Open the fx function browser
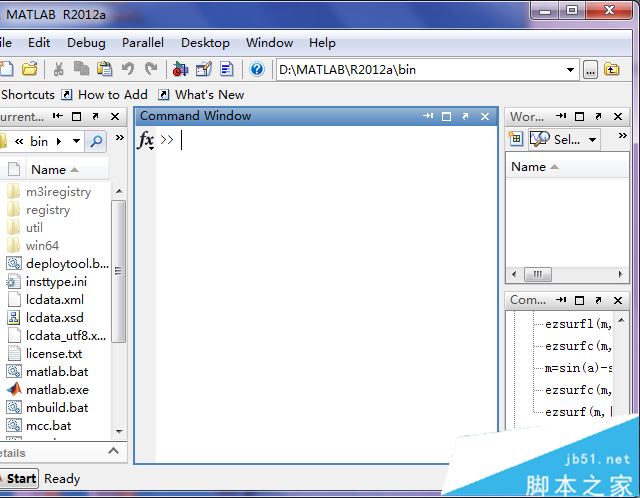Screen dimensions: 640x498 [x=146, y=140]
